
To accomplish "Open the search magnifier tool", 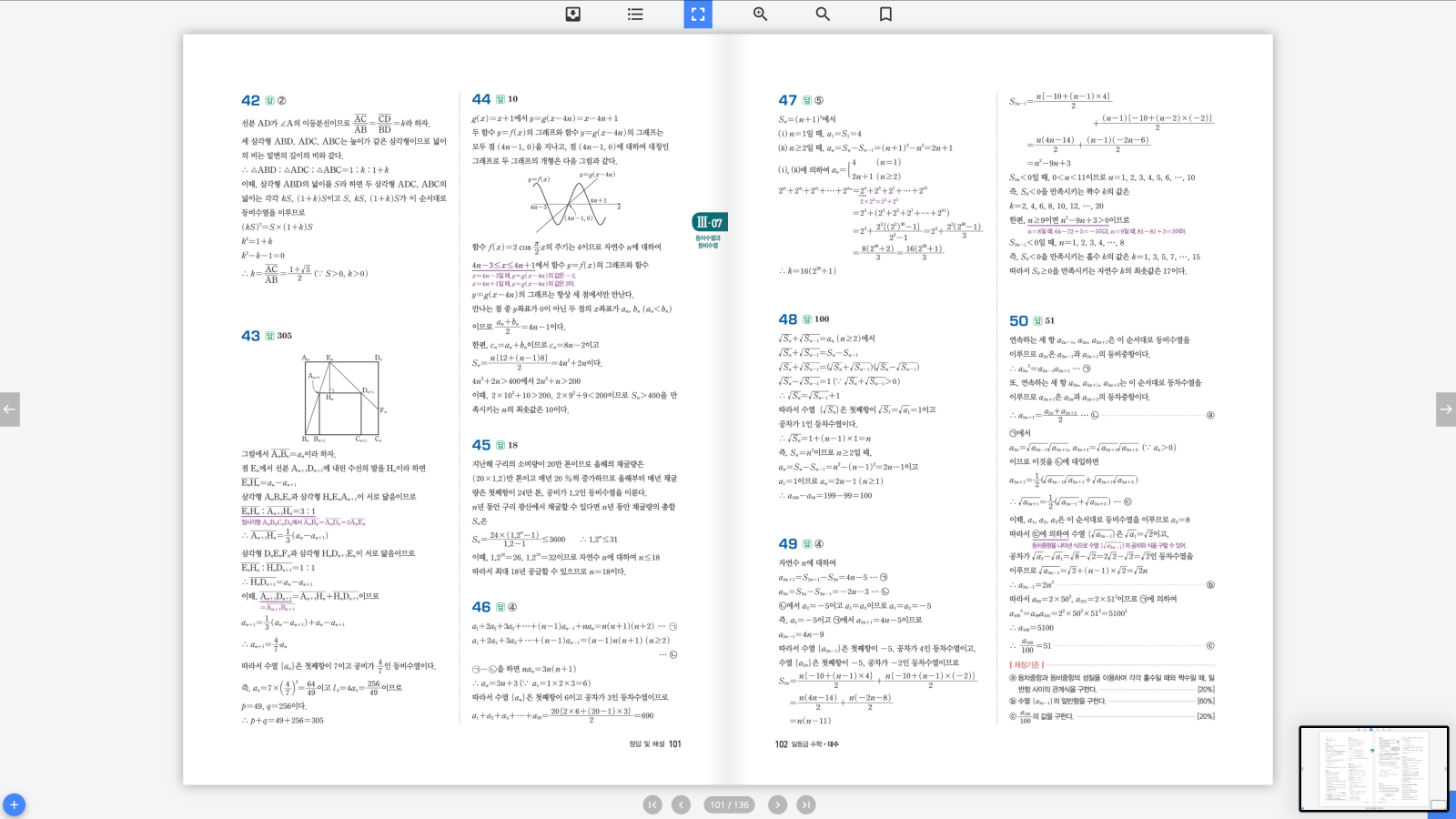I will (823, 14).
